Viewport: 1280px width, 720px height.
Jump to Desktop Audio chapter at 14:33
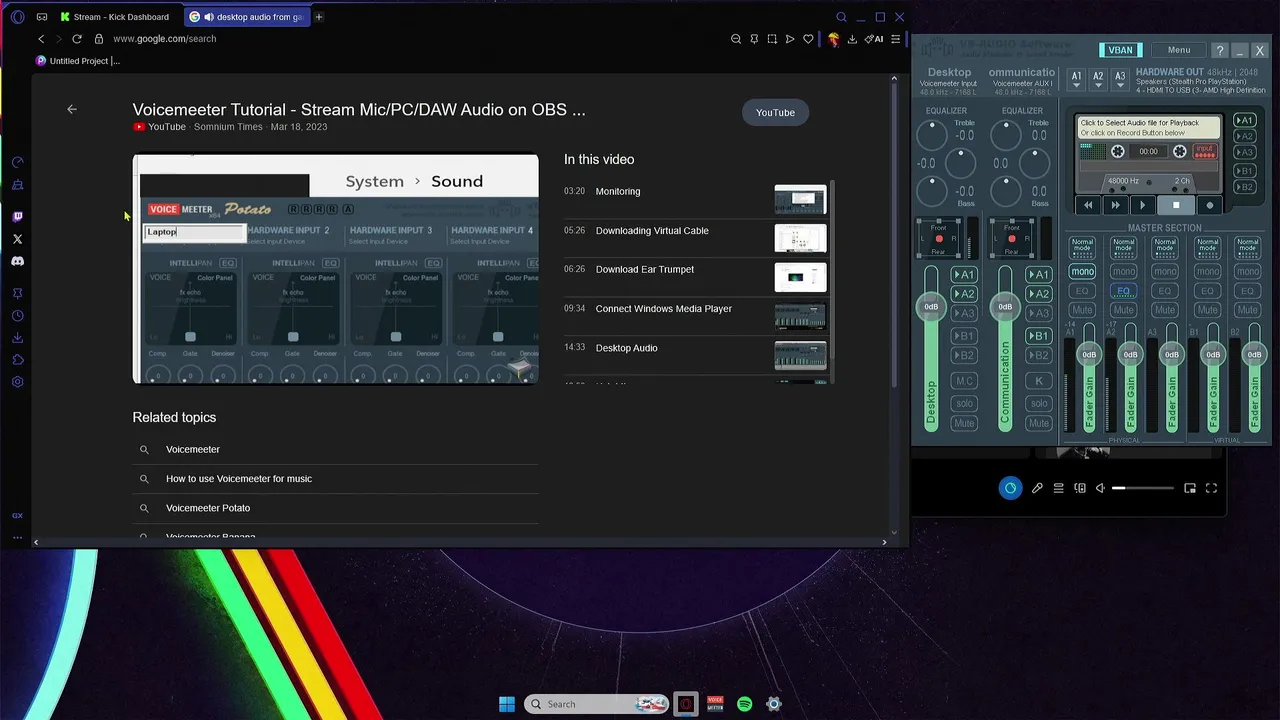(695, 356)
